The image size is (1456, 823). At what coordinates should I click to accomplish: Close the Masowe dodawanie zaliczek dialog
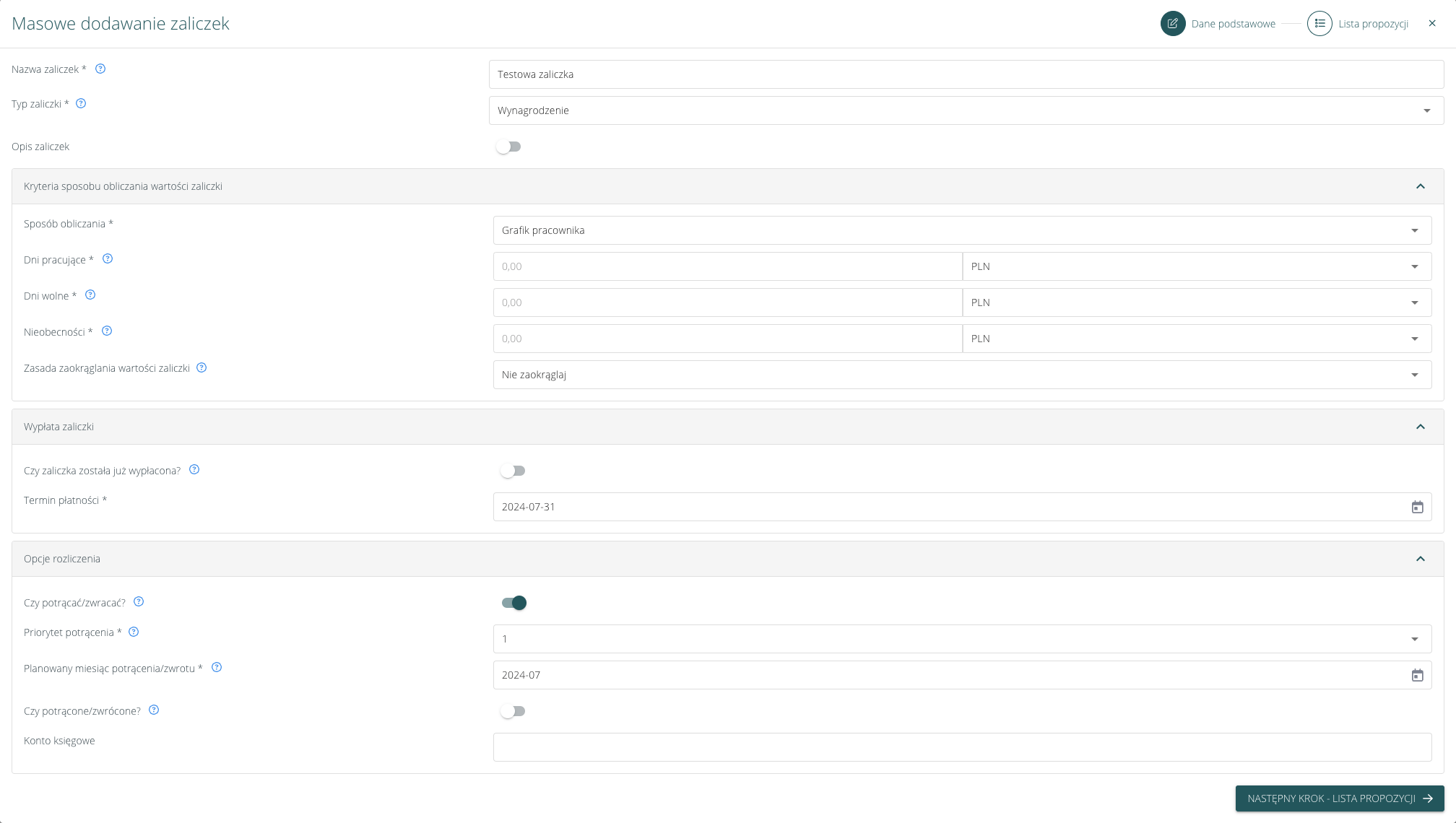pyautogui.click(x=1432, y=24)
